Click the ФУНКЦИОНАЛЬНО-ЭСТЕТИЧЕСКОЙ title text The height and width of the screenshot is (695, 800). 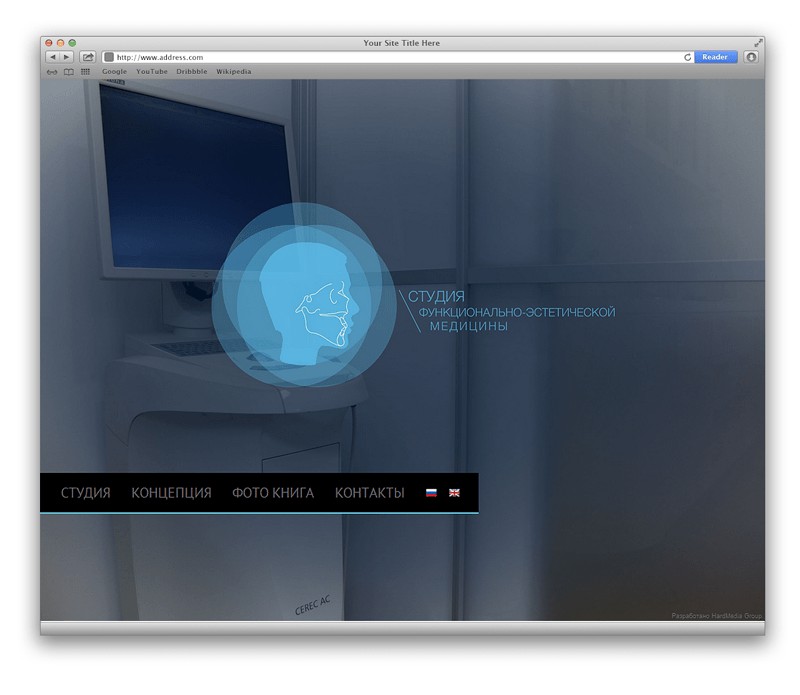point(517,312)
